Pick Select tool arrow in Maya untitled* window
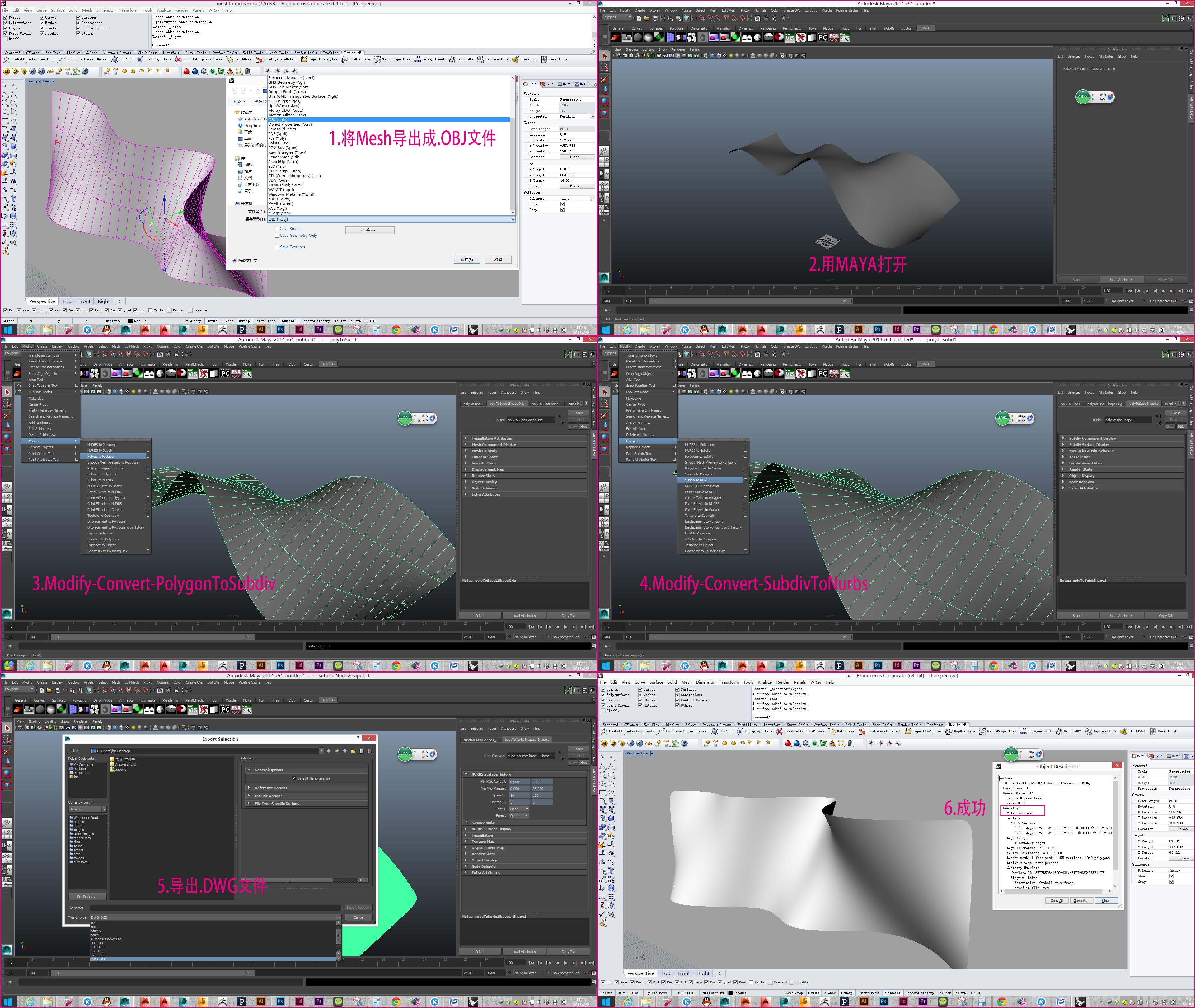This screenshot has width=1195, height=1008. 605,56
